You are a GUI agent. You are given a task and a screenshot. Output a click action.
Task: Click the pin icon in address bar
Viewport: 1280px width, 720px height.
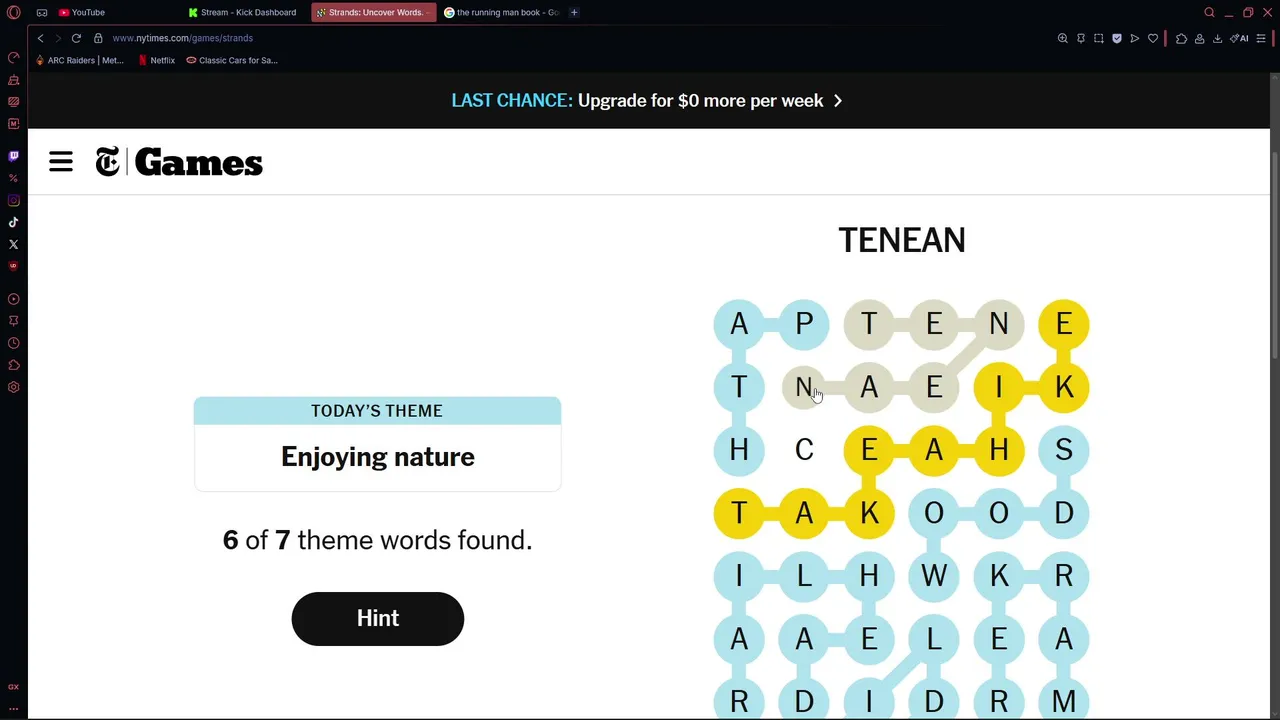click(x=1081, y=38)
